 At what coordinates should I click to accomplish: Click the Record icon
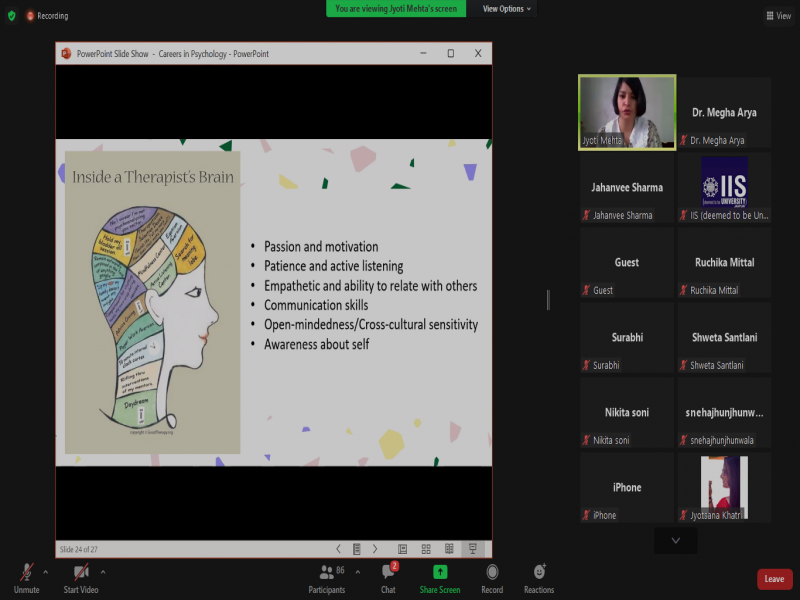coord(492,574)
